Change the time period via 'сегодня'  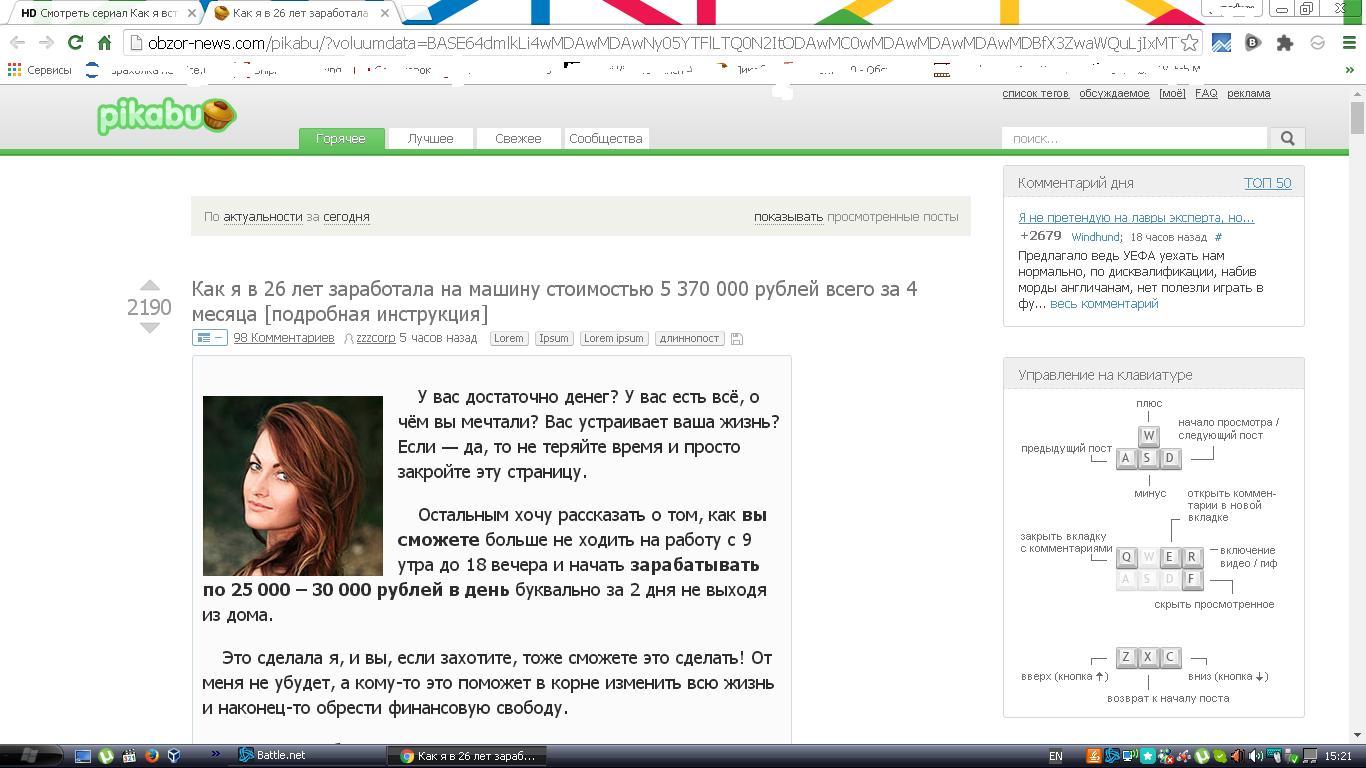[346, 217]
